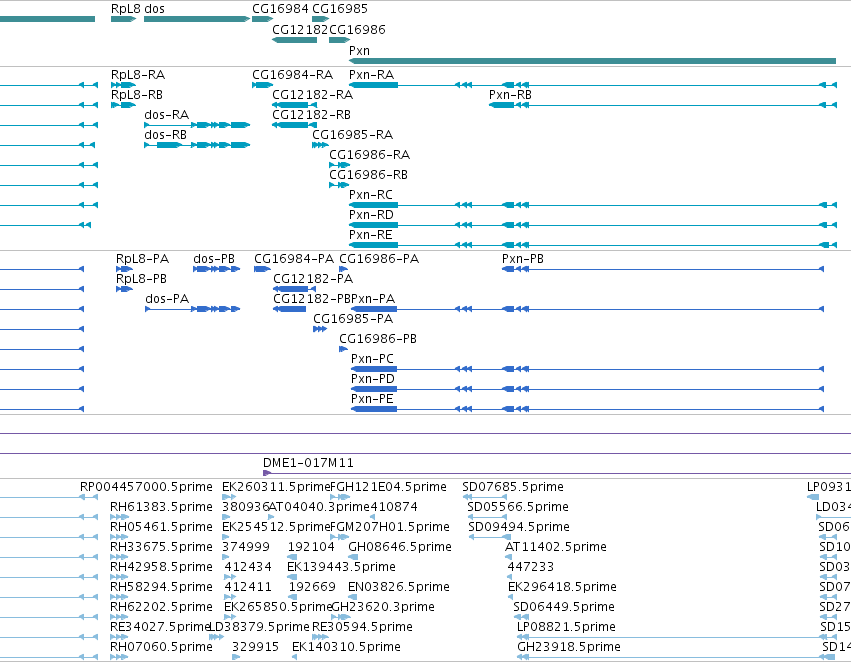Click the RH42958.5prime EST label
This screenshot has width=851, height=662.
point(161,567)
